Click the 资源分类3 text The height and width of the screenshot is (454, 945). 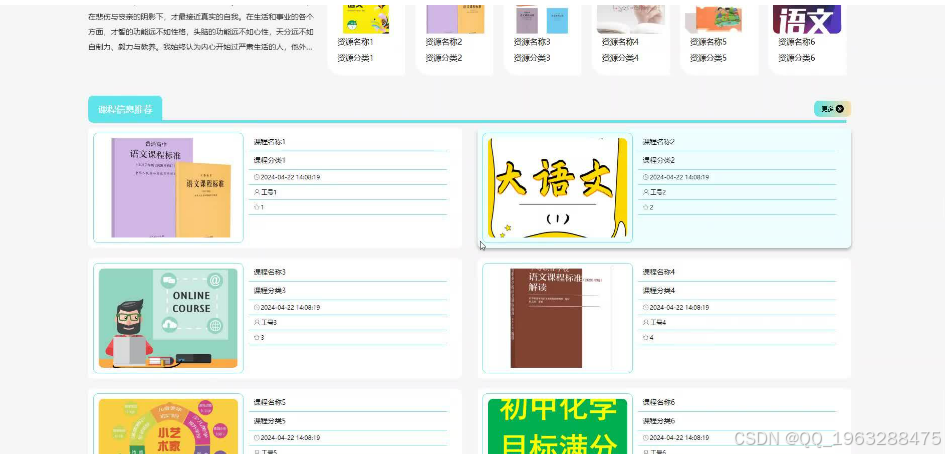[x=532, y=58]
